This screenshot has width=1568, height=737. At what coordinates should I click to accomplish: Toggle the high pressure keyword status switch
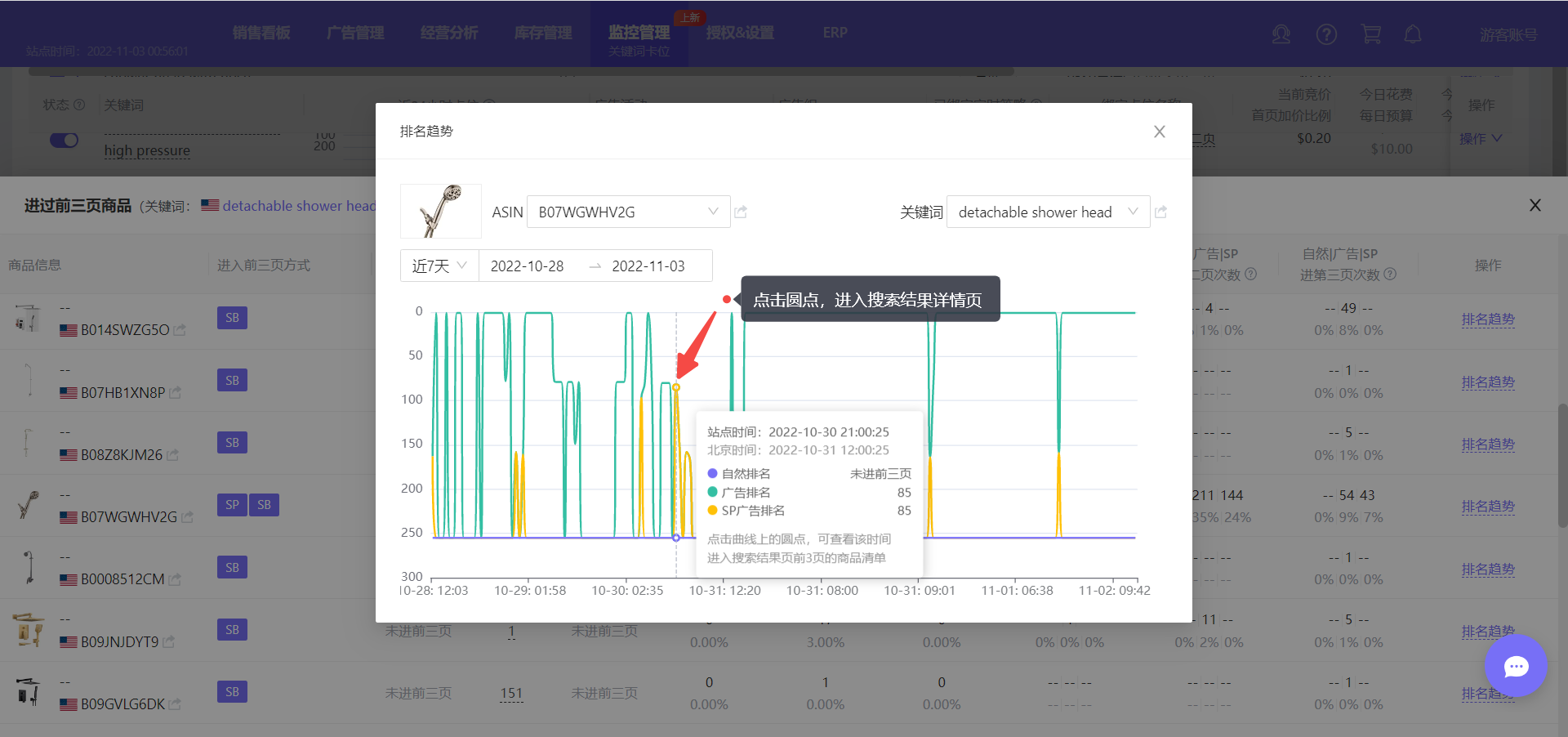[64, 140]
